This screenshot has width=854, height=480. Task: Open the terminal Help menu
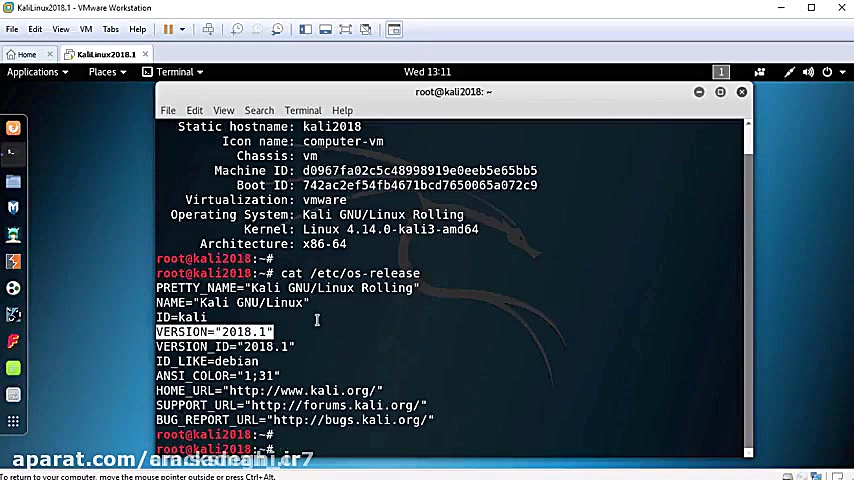click(343, 111)
